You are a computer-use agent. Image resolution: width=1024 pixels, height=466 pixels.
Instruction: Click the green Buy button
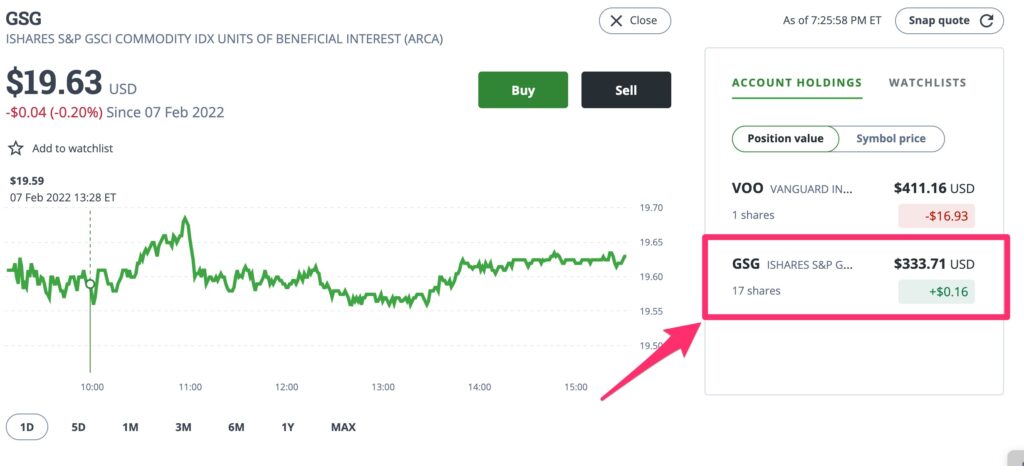pos(523,90)
